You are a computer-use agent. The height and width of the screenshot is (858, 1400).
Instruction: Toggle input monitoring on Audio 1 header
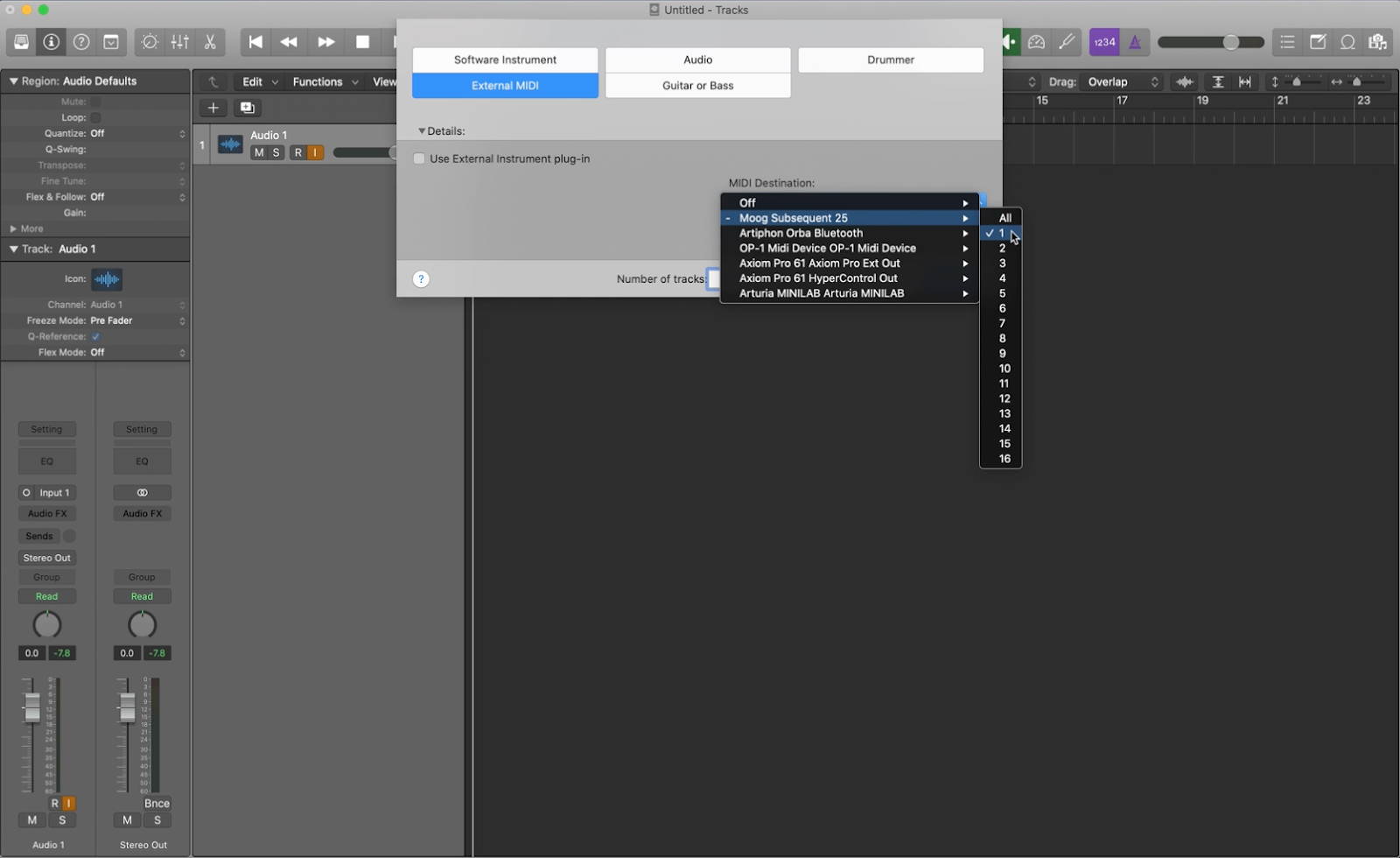pos(315,152)
